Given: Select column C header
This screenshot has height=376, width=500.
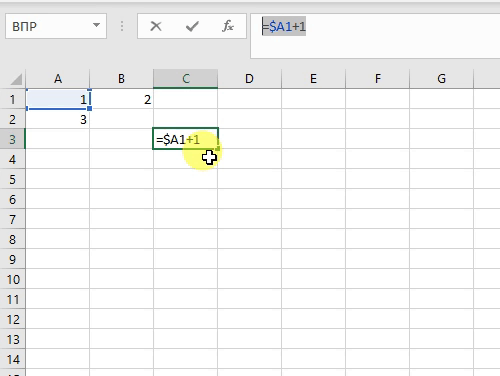Looking at the screenshot, I should (x=186, y=79).
